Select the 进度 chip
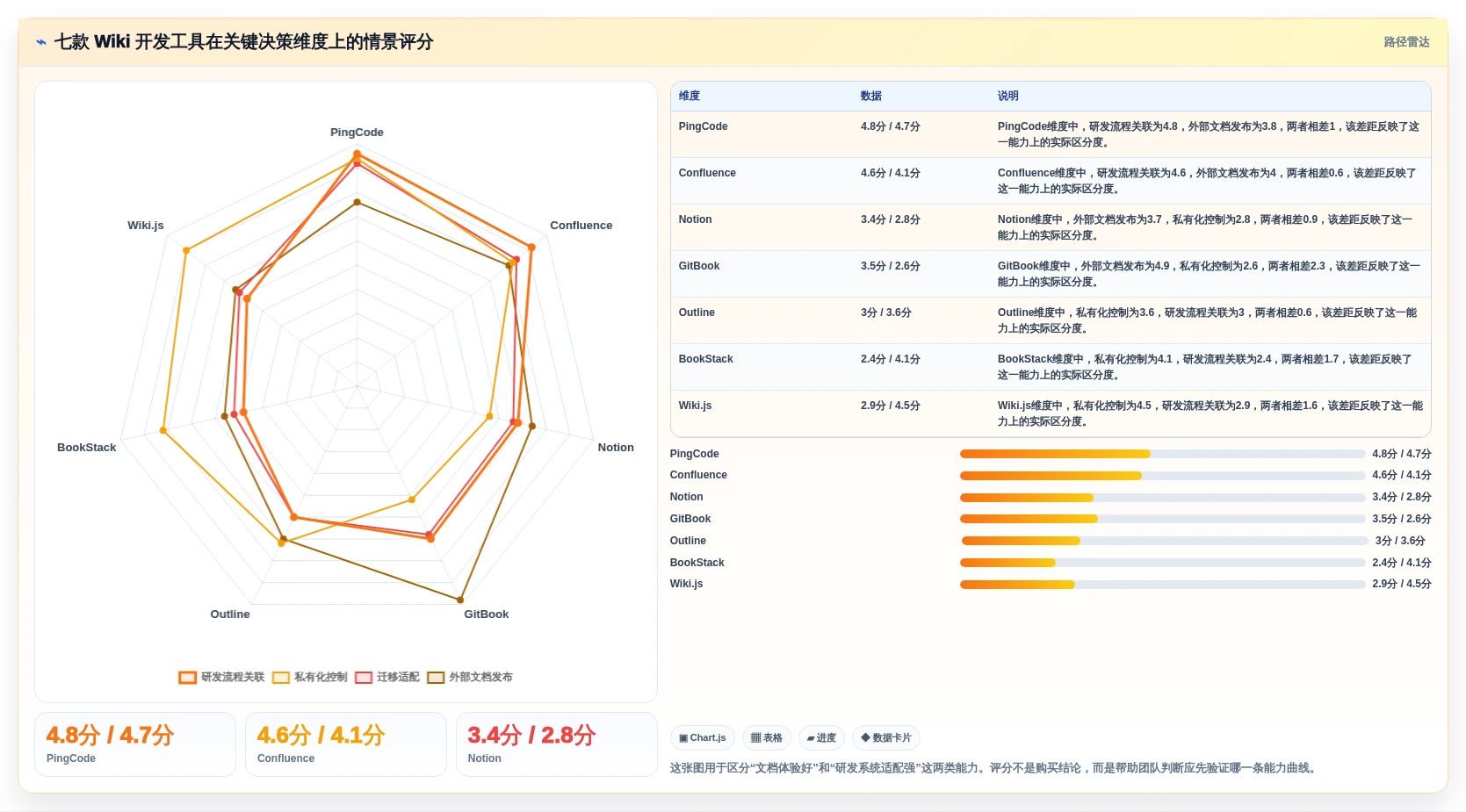1466x812 pixels. [x=821, y=738]
